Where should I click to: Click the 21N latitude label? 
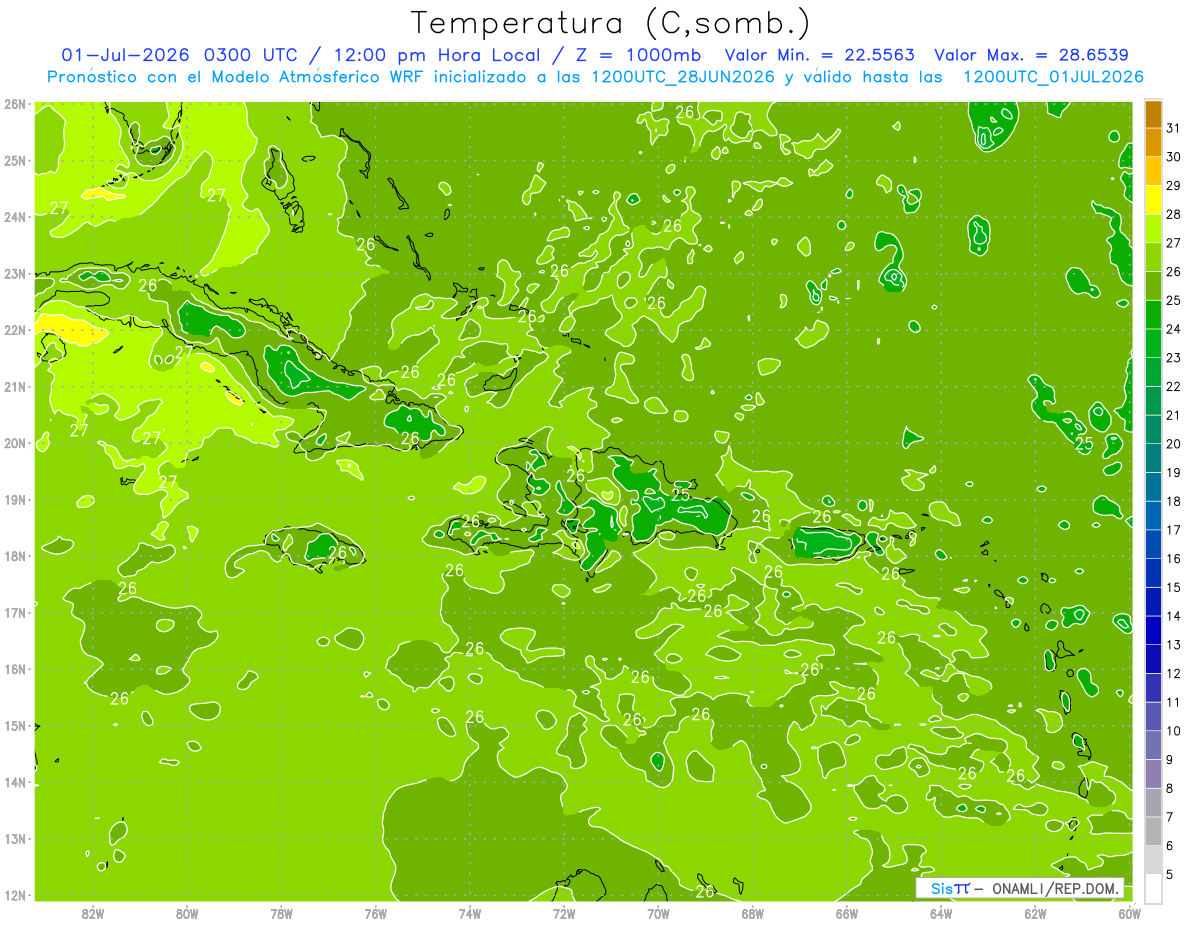[x=15, y=386]
